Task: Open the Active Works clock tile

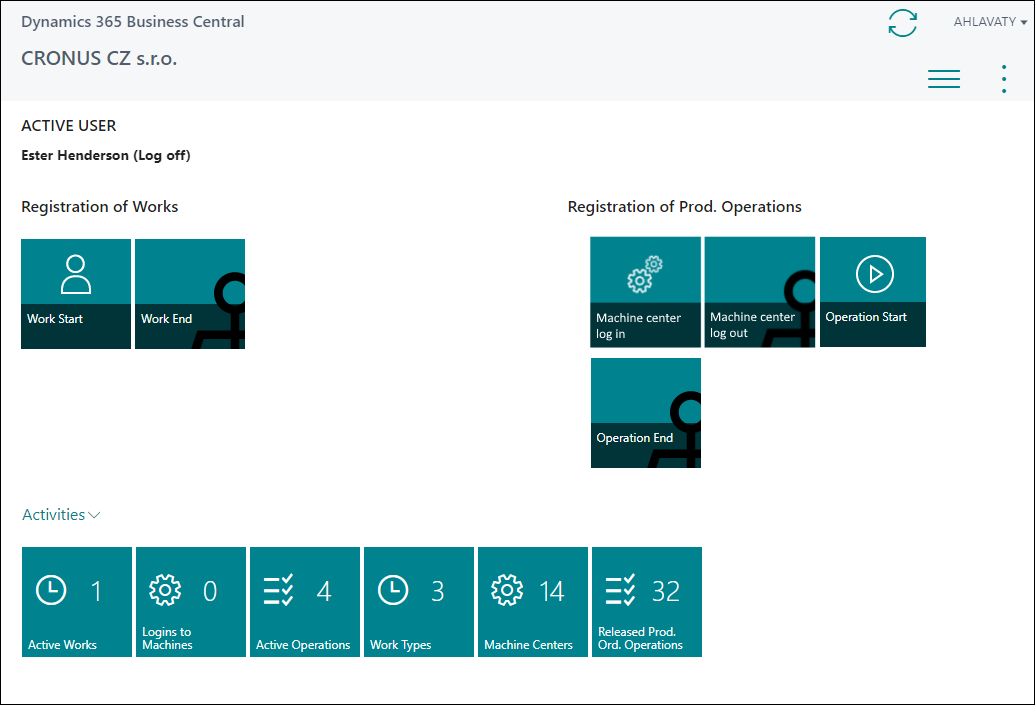Action: pyautogui.click(x=77, y=601)
